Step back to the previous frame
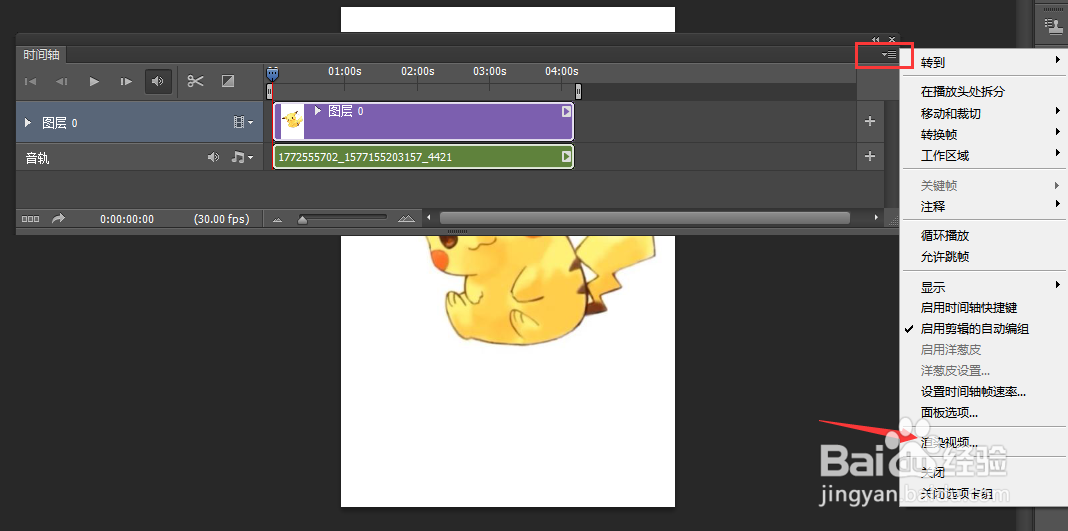The image size is (1068, 531). [62, 82]
